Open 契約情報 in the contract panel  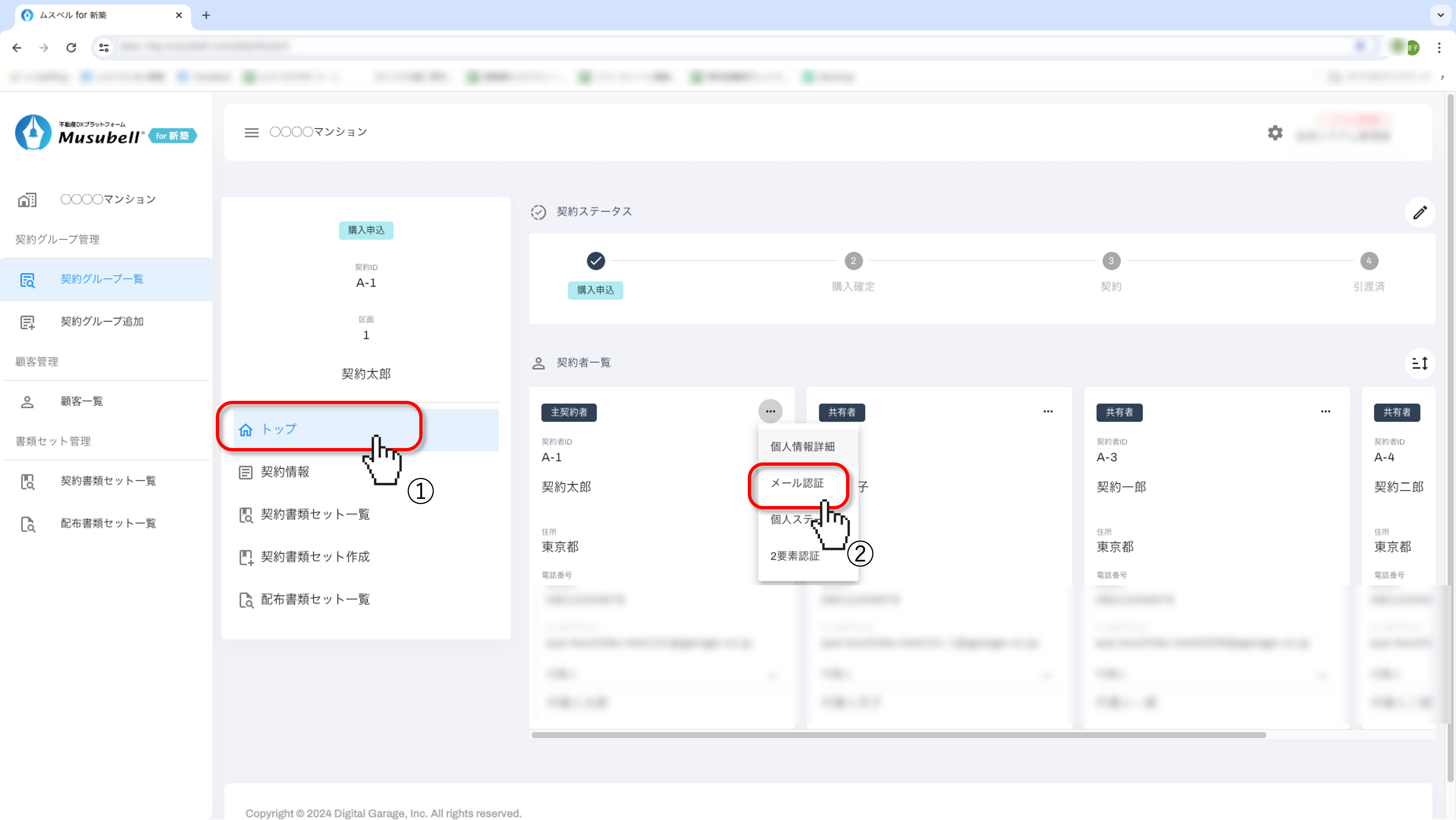click(284, 472)
